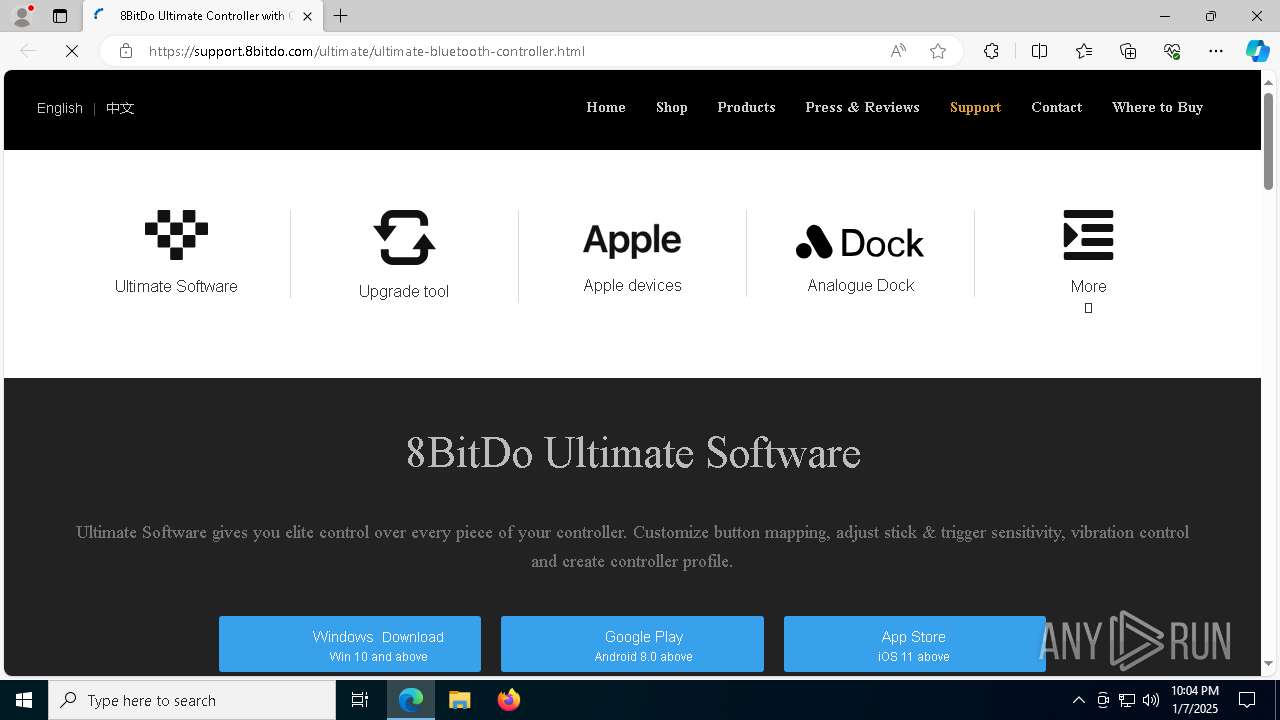This screenshot has width=1280, height=720.
Task: Switch site language to 中文
Action: (120, 108)
